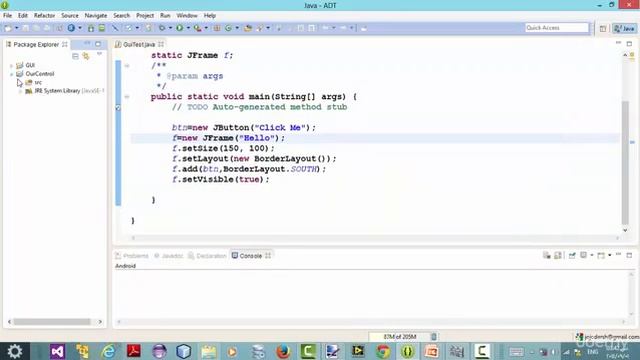This screenshot has height=360, width=640.
Task: Open the External Tools dropdown arrow
Action: (x=206, y=28)
